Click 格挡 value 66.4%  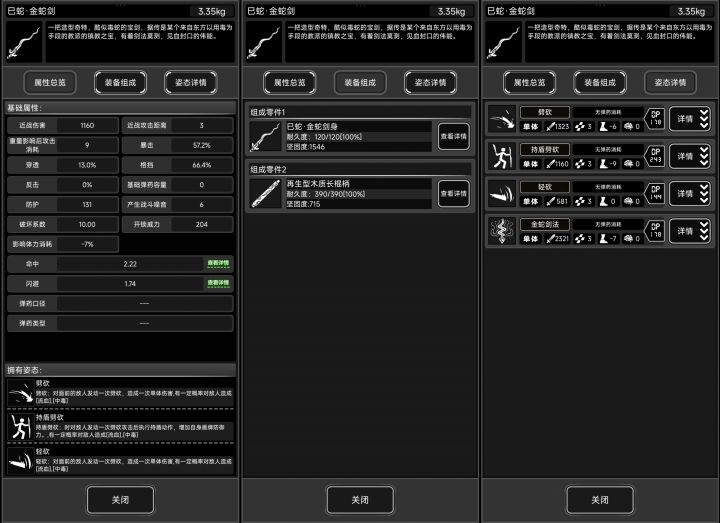202,165
